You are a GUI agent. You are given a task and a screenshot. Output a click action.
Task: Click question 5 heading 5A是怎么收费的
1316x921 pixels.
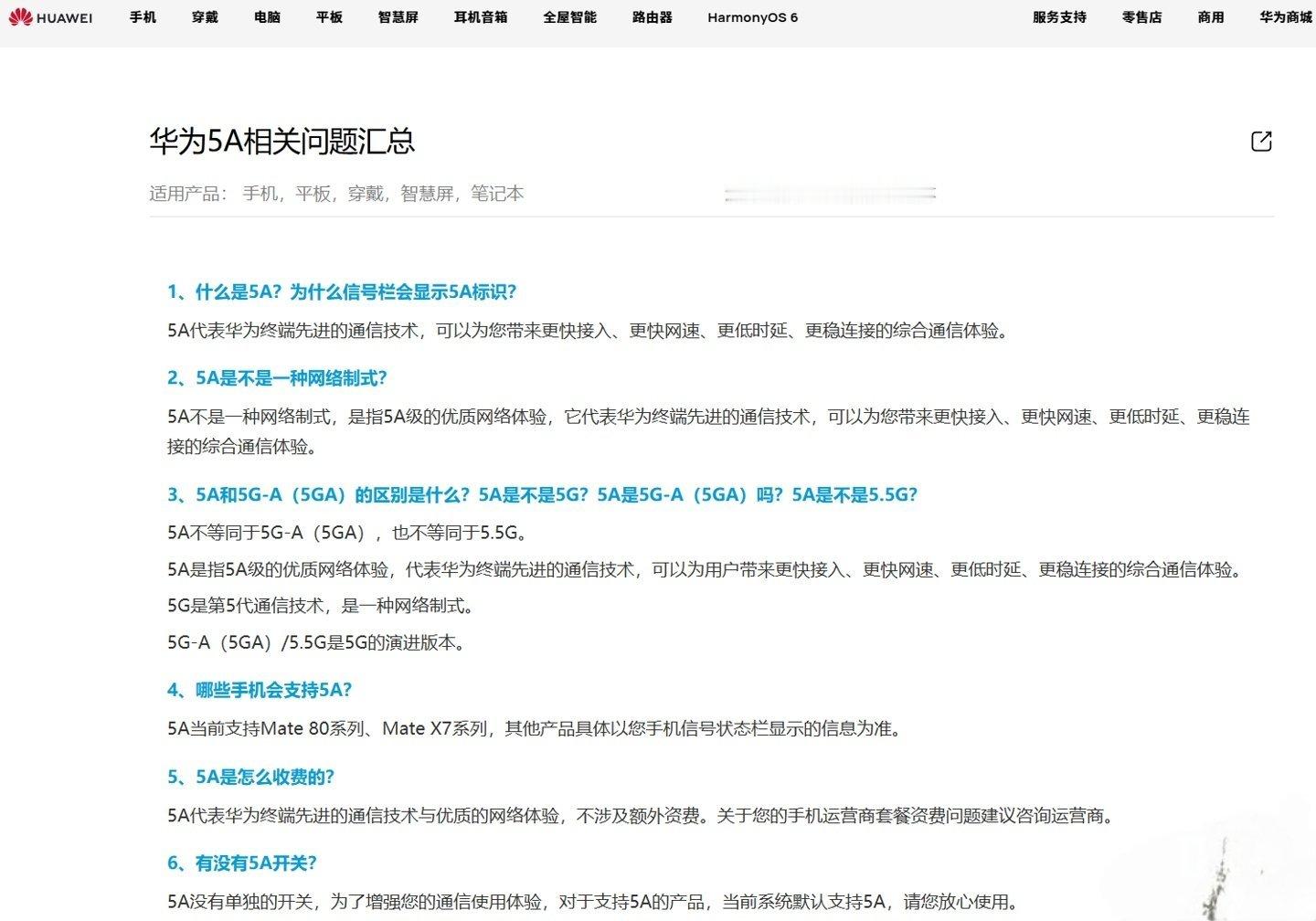(x=250, y=778)
